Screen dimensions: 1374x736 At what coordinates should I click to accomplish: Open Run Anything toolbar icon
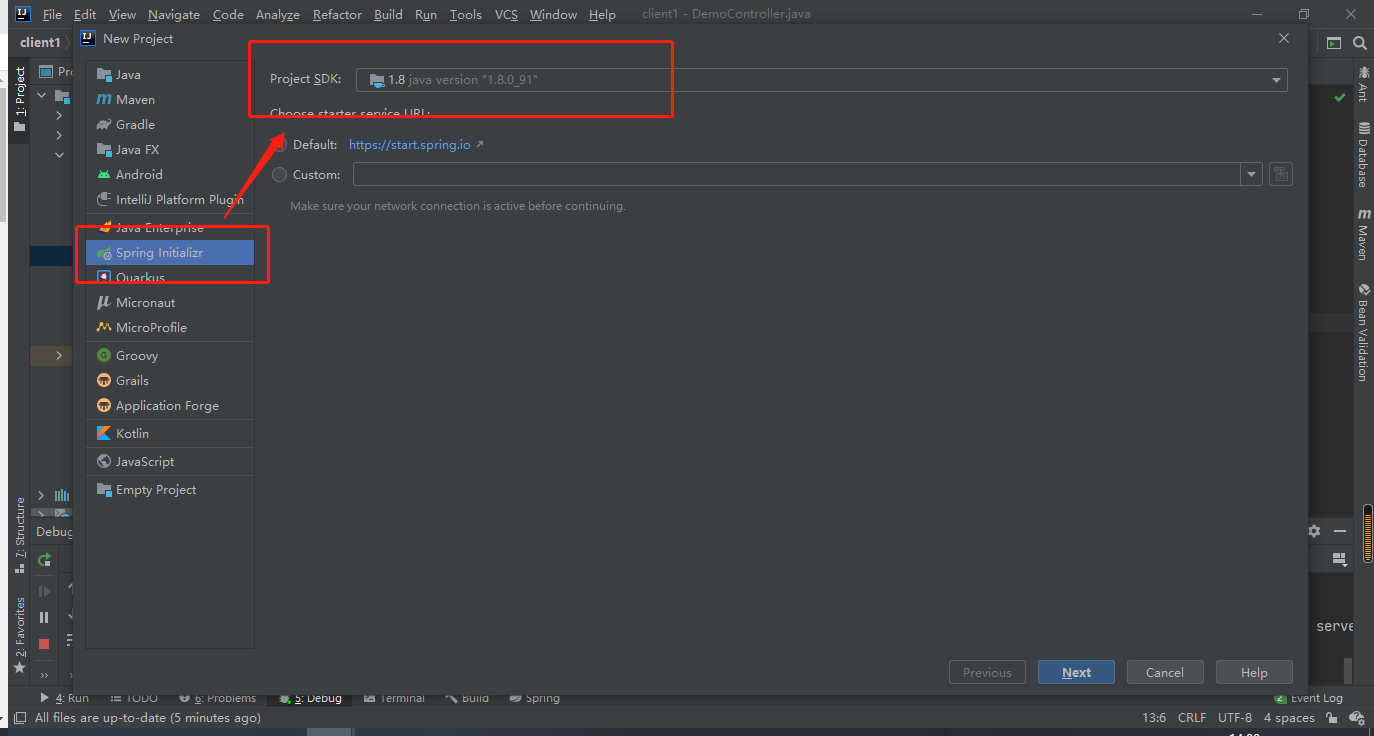(x=1333, y=43)
